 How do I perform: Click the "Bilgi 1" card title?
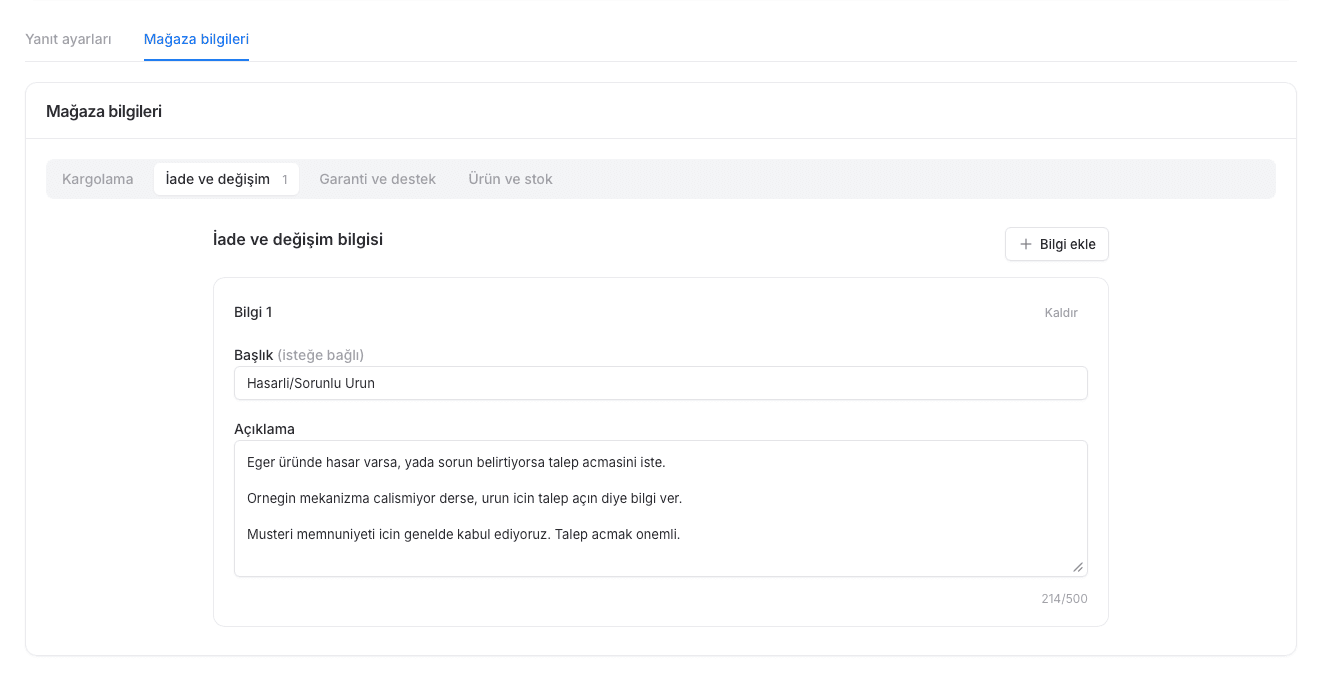(253, 312)
